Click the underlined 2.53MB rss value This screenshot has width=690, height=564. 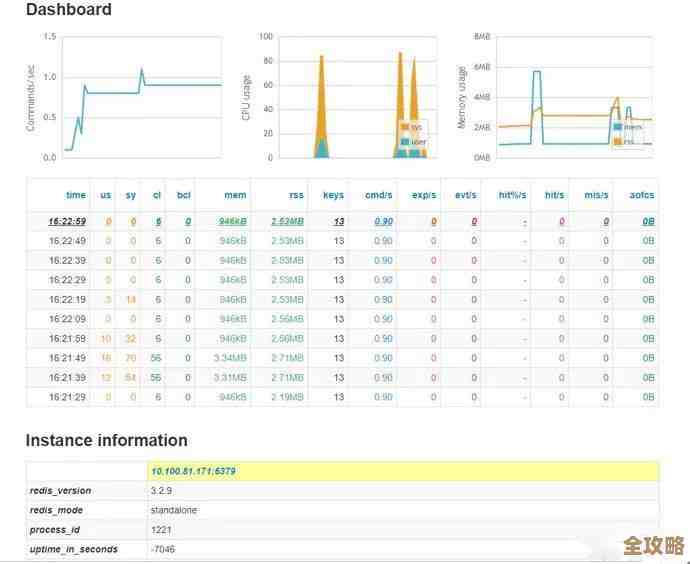(288, 221)
